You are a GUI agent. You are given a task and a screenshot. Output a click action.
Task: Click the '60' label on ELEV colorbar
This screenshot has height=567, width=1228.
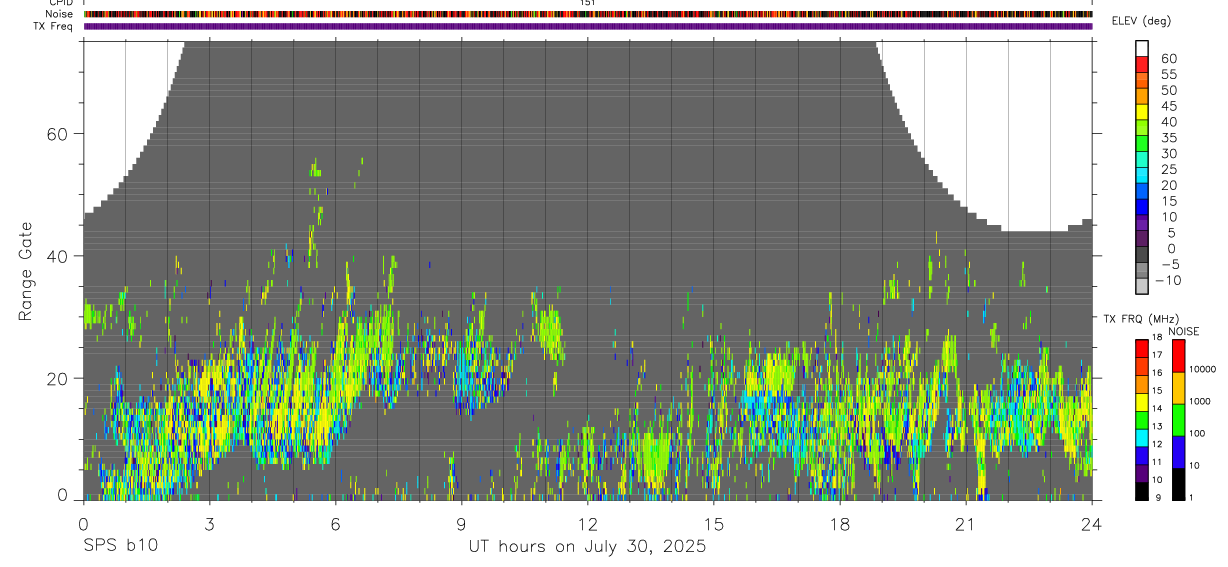1168,58
